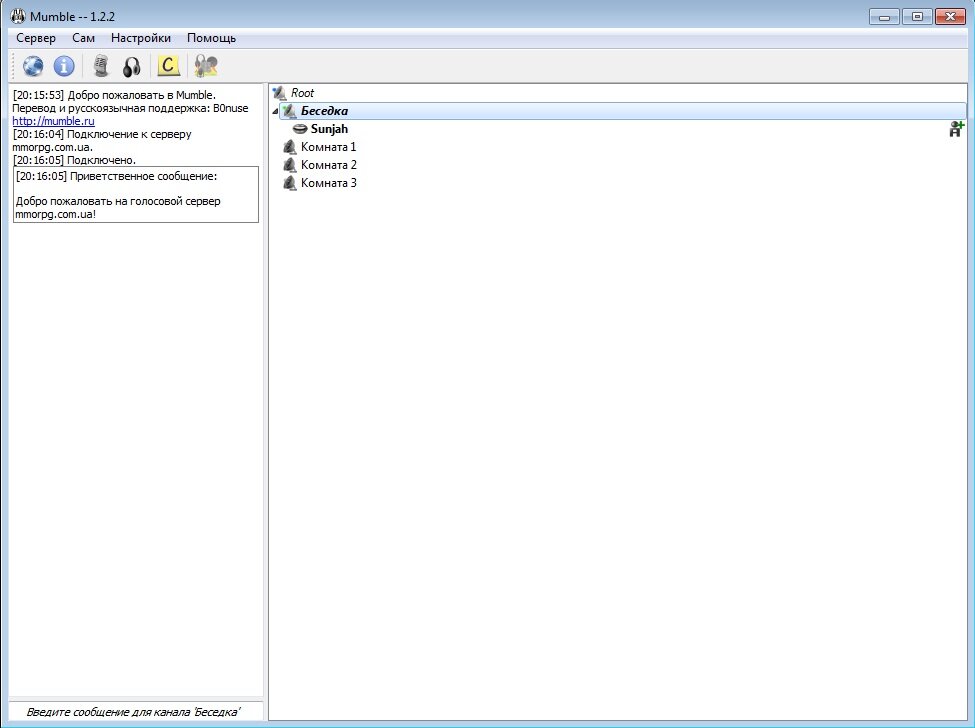Open the Сам menu

point(83,38)
